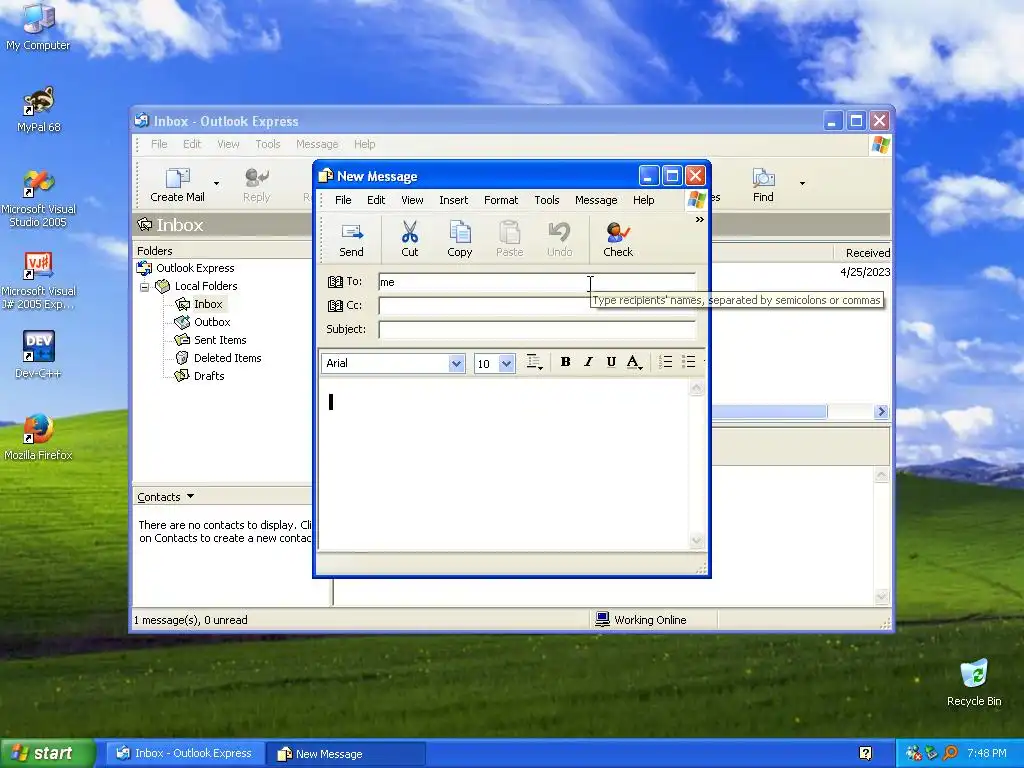This screenshot has width=1024, height=768.
Task: Open the Insert menu
Action: [x=453, y=200]
